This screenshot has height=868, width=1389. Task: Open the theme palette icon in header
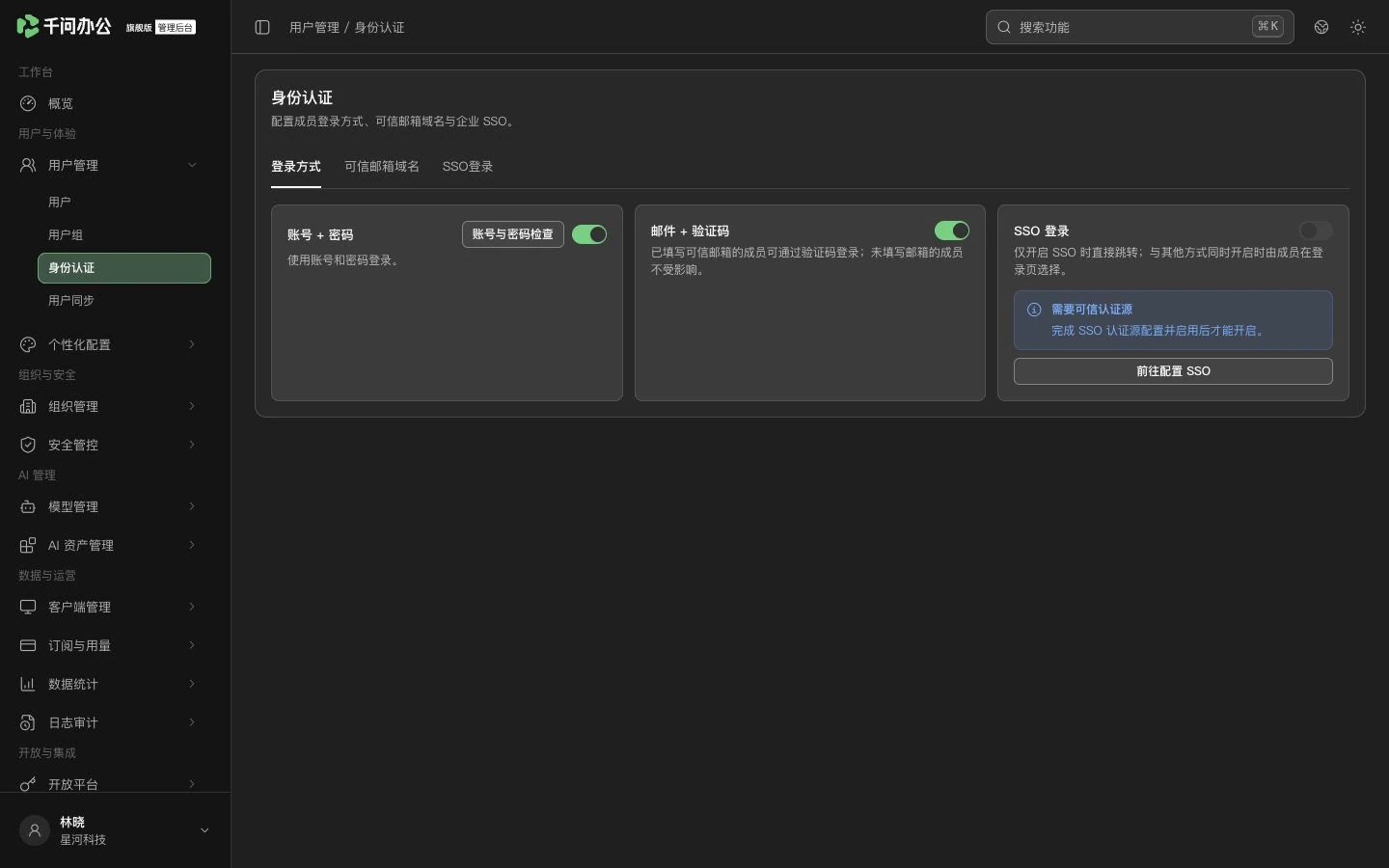click(x=1321, y=27)
